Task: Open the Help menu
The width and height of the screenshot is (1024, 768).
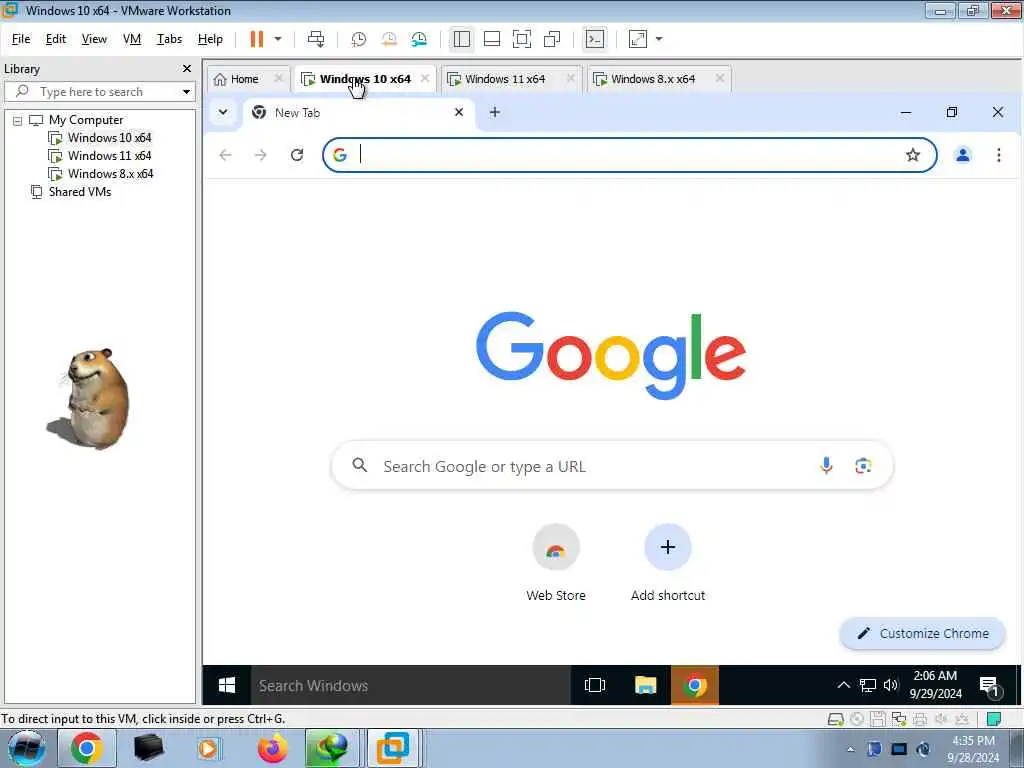Action: click(210, 39)
